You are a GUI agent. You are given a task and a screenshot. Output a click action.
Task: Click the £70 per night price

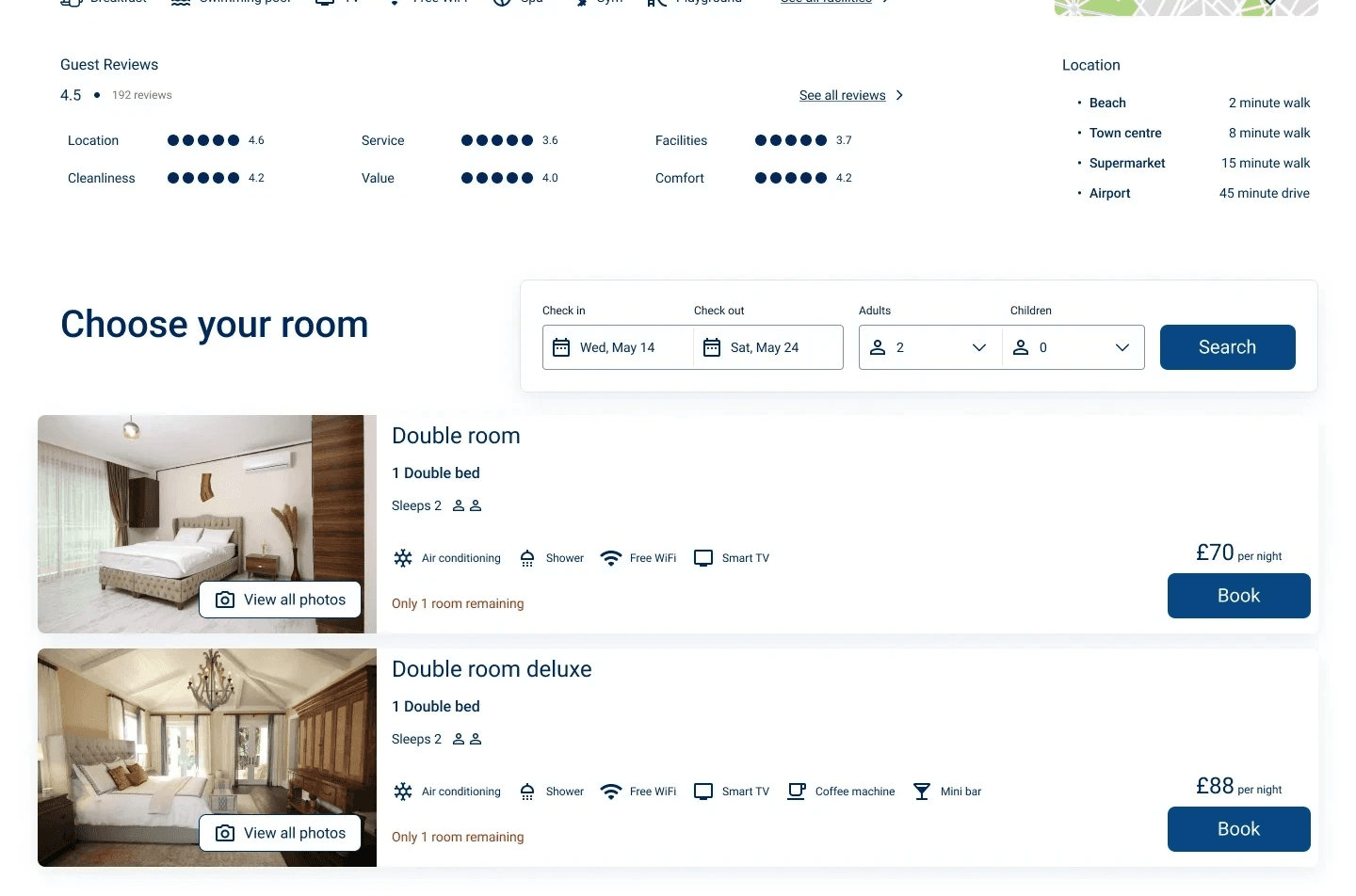pos(1239,552)
